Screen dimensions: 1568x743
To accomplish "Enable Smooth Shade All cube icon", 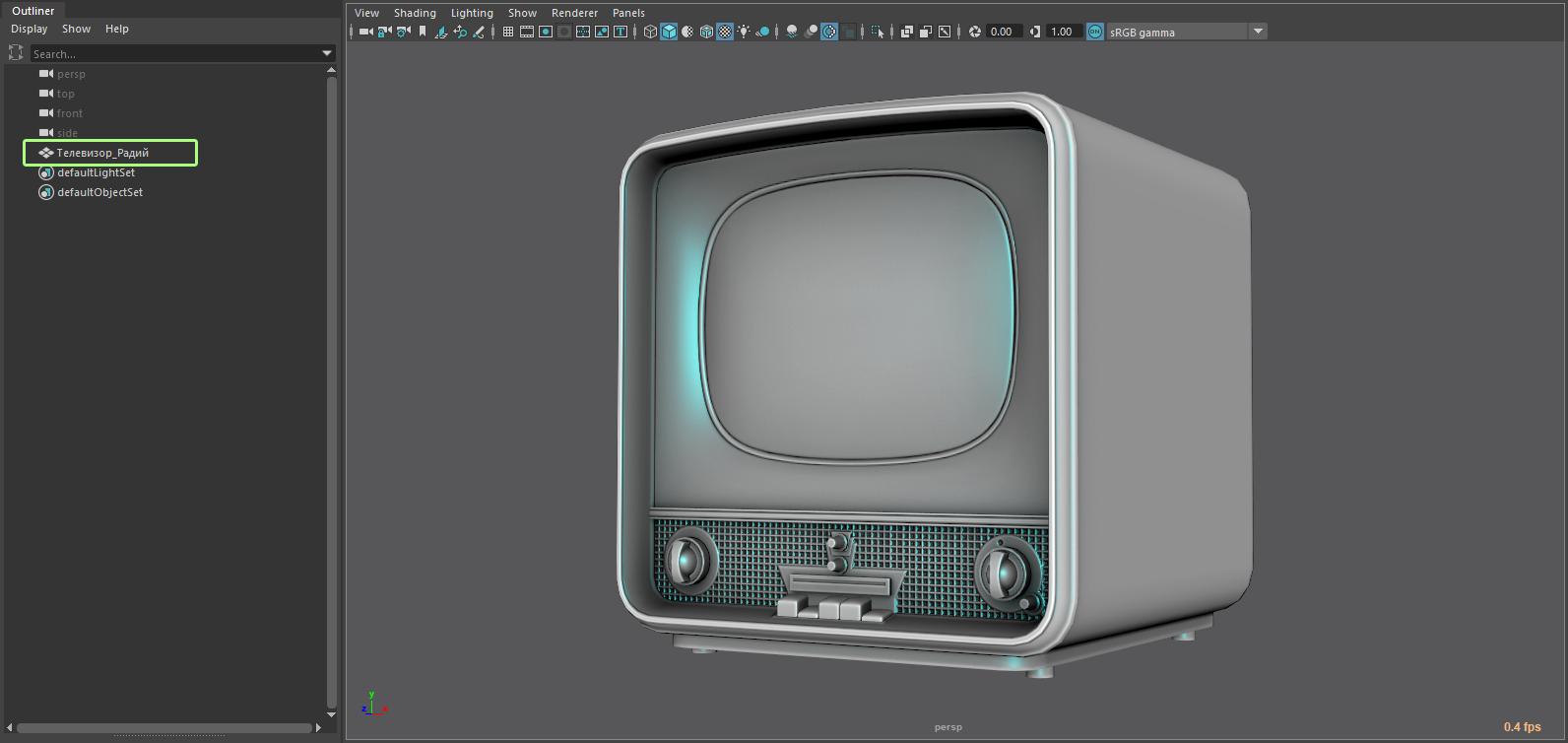I will 669,32.
